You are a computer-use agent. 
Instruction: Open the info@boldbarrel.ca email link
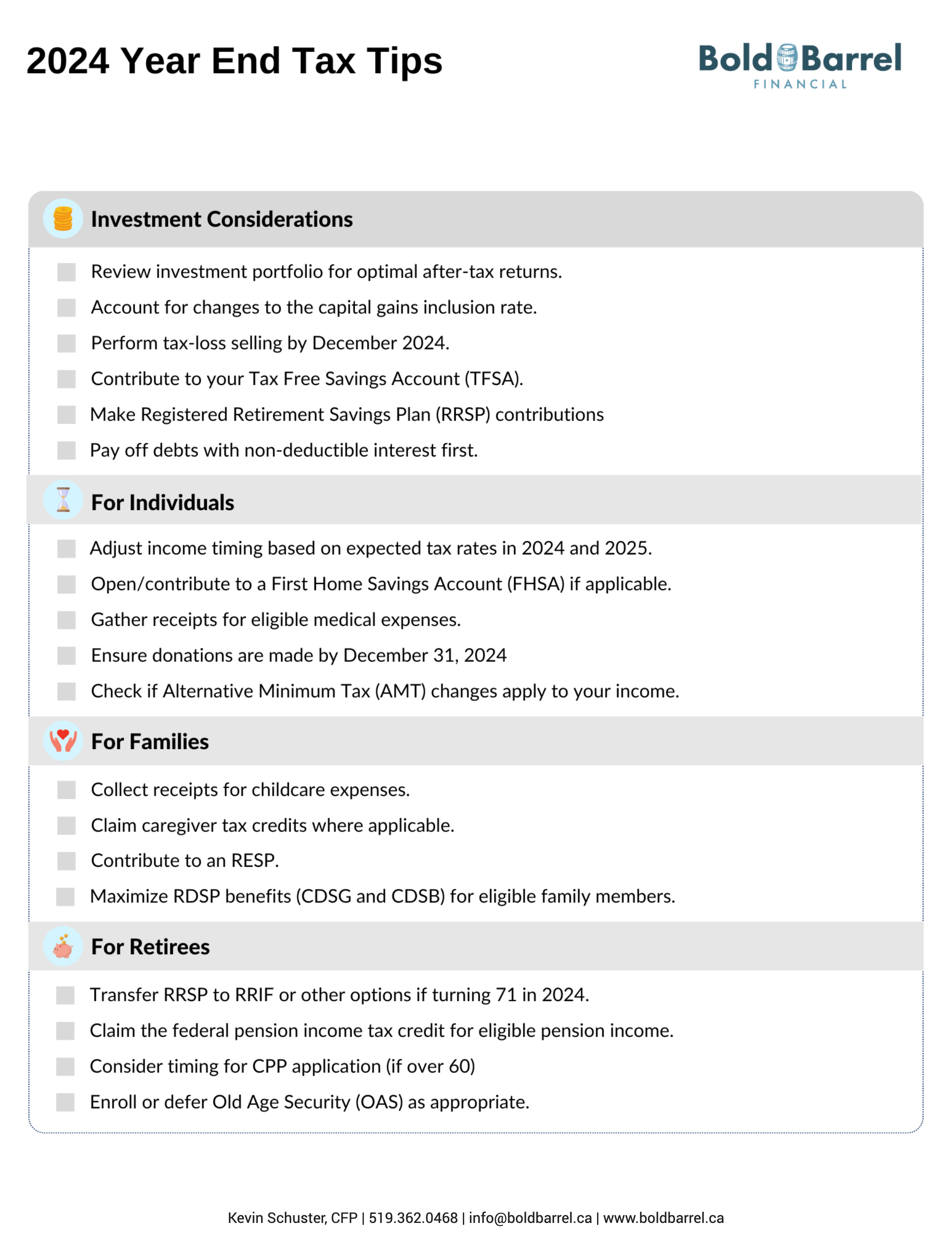point(530,1218)
